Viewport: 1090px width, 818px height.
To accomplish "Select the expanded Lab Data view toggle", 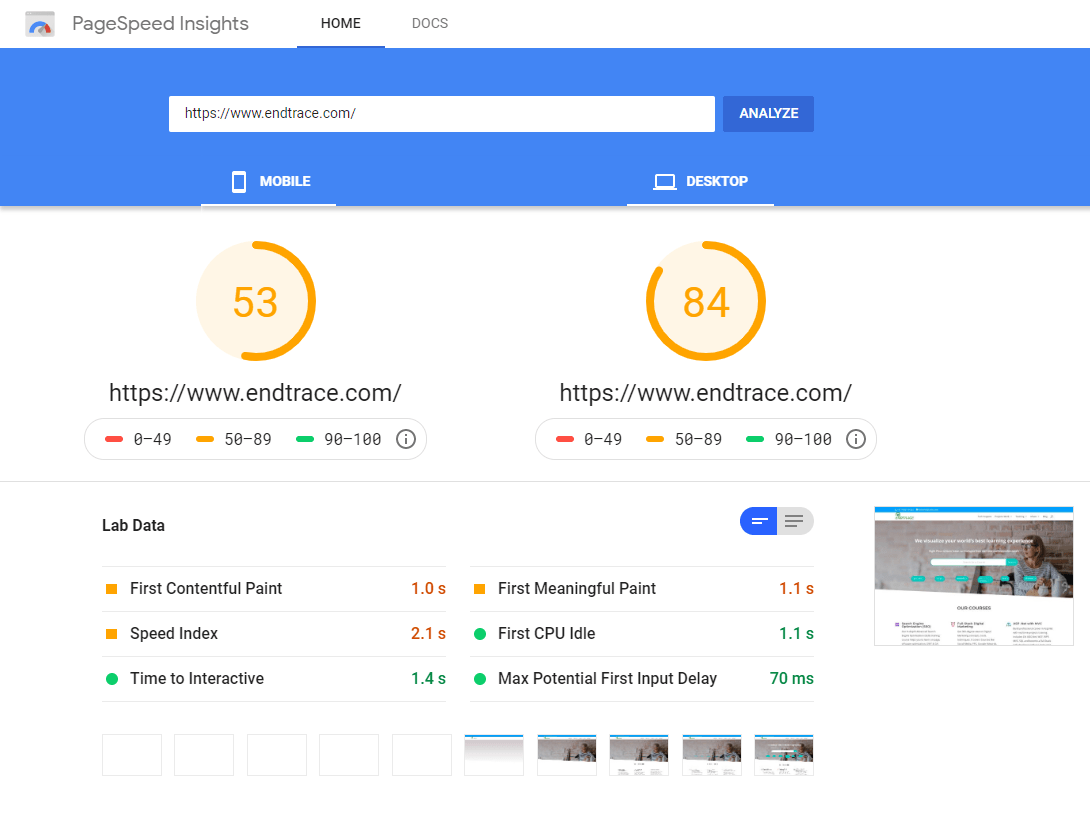I will click(795, 521).
